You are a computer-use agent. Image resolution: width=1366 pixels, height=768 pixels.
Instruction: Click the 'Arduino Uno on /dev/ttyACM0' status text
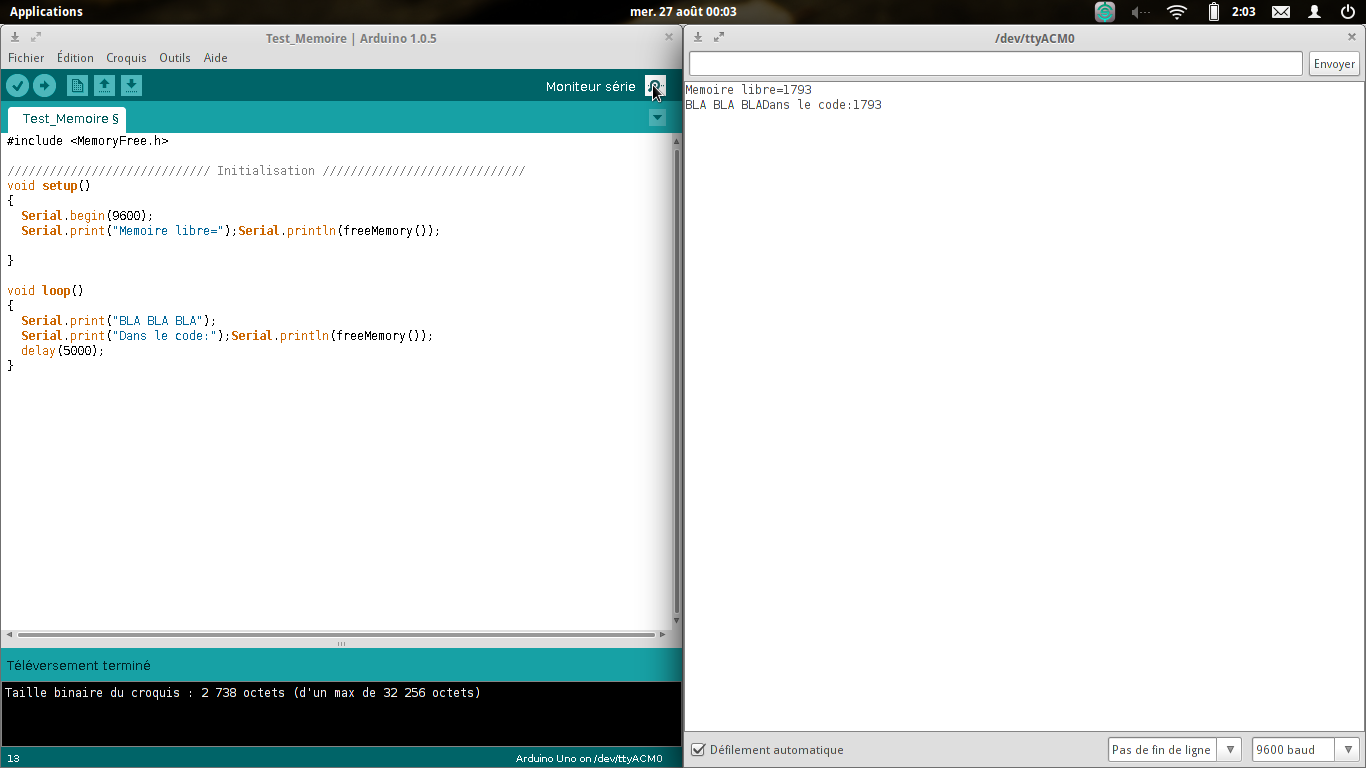click(x=589, y=758)
